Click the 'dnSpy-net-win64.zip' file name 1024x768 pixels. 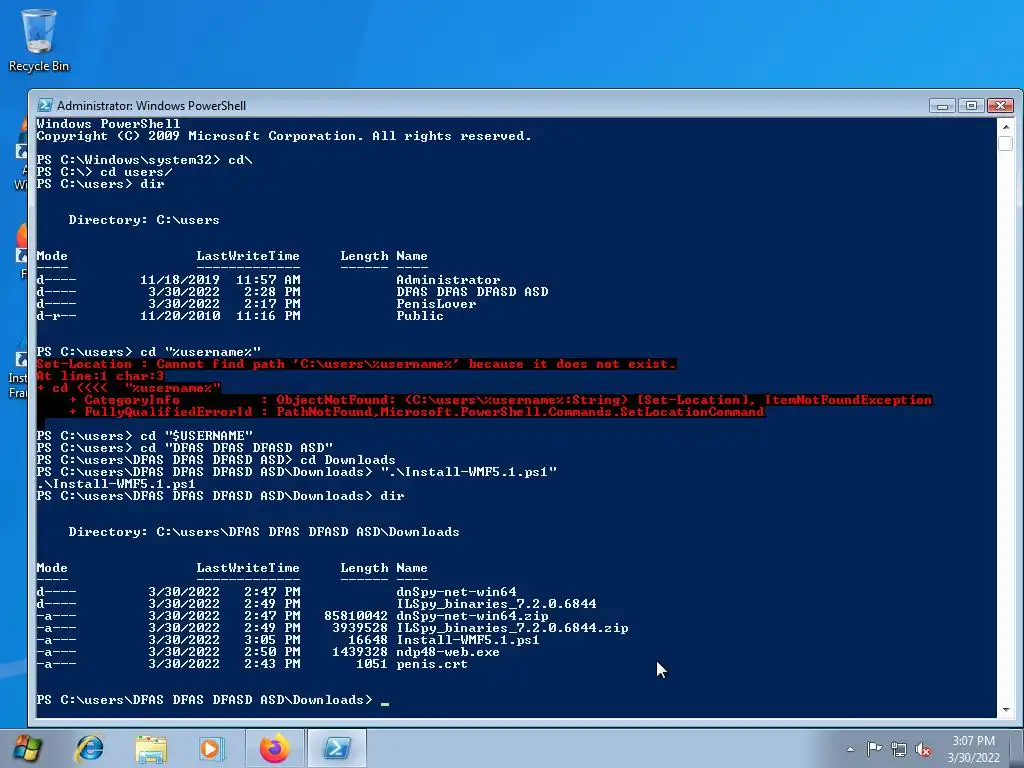[472, 616]
